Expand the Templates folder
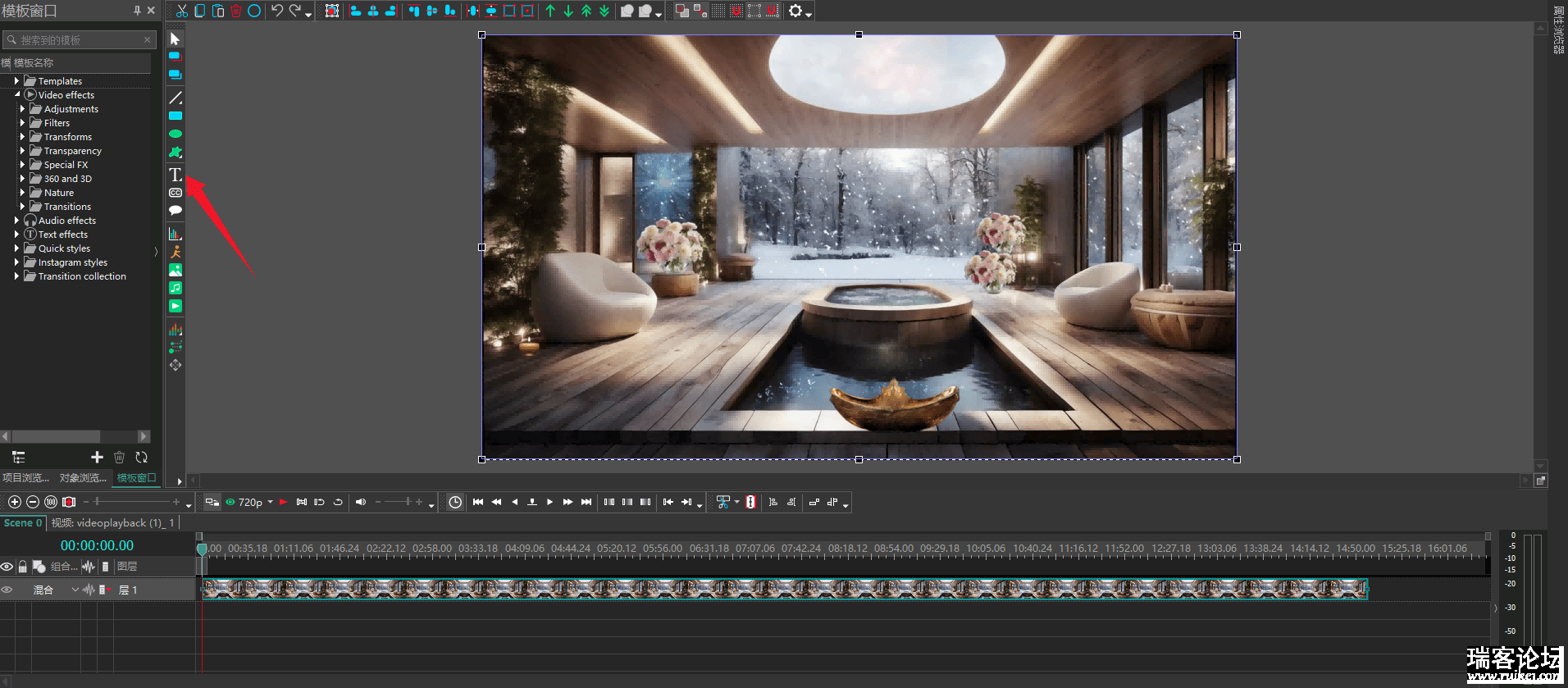Screen dimensions: 1568x688 tap(16, 81)
